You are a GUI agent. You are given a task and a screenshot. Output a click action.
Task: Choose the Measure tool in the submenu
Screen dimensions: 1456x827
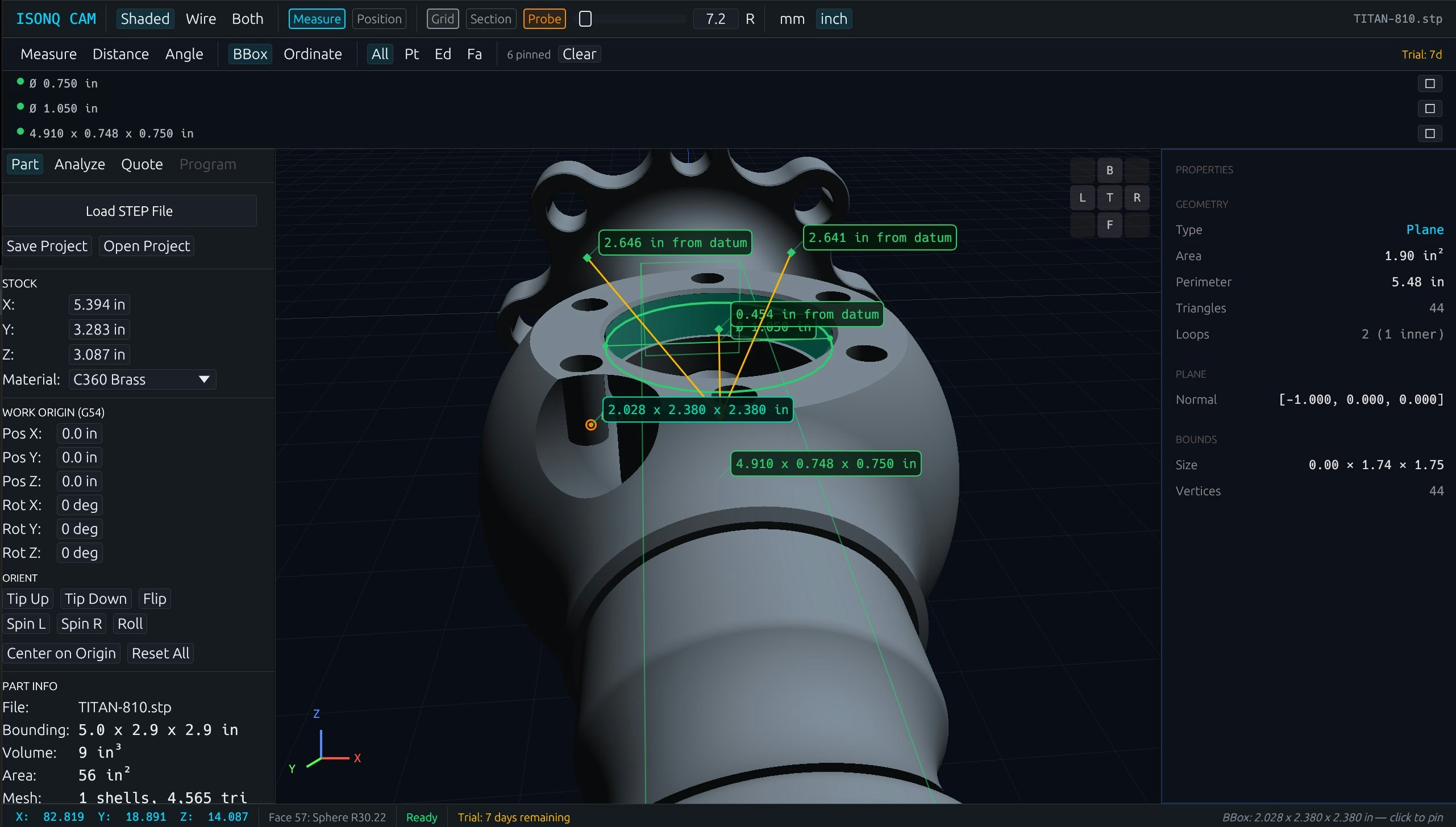[x=48, y=54]
